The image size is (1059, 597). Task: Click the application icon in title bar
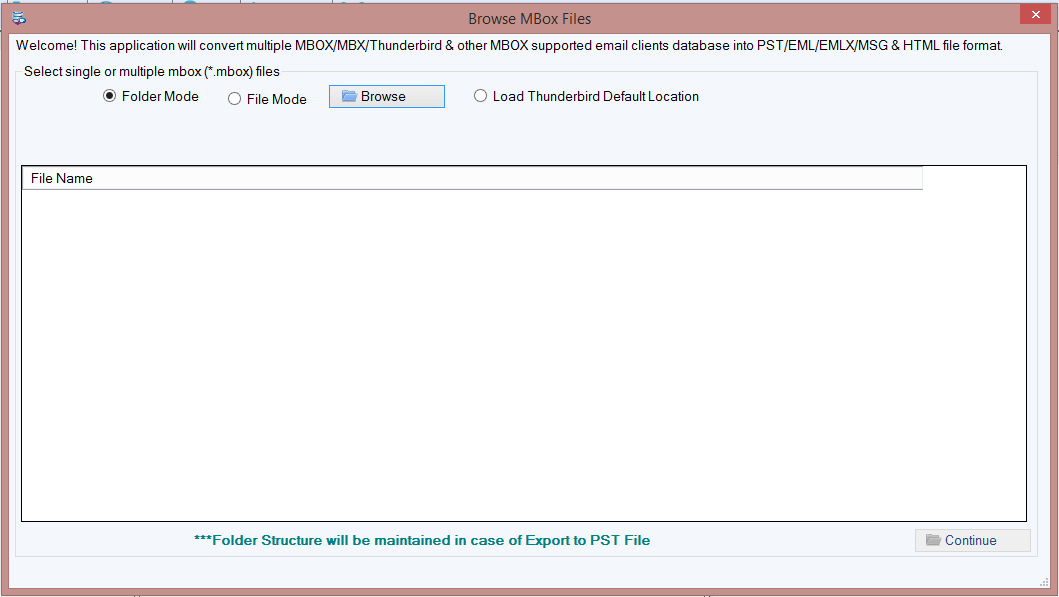(19, 18)
